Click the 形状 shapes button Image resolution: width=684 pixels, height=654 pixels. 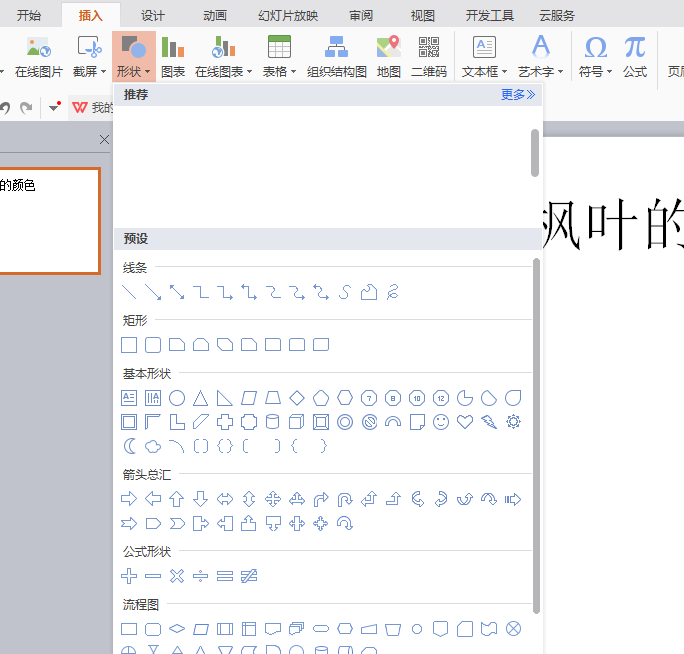point(133,57)
